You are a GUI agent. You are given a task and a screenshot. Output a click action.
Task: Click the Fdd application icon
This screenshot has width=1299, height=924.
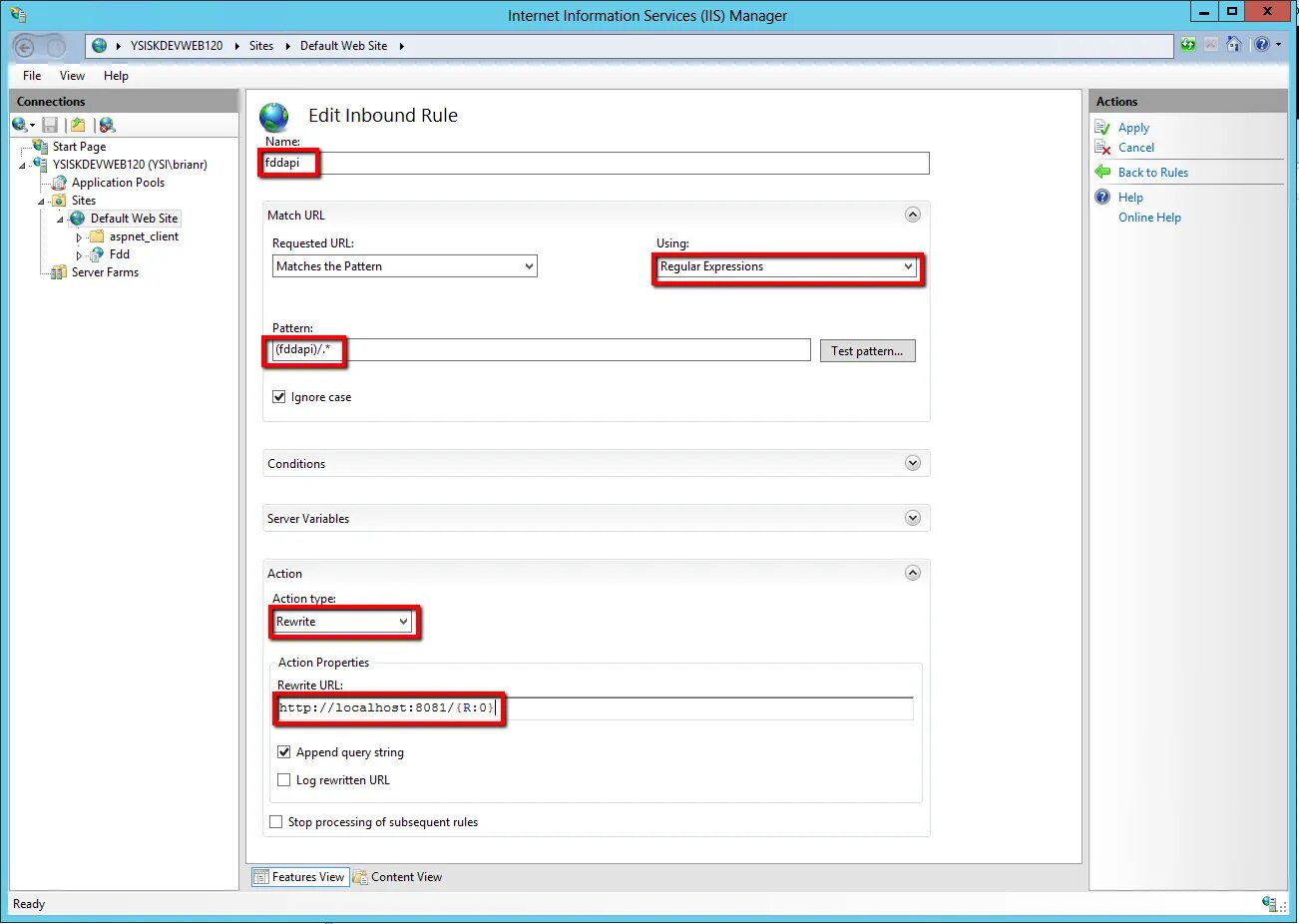97,254
